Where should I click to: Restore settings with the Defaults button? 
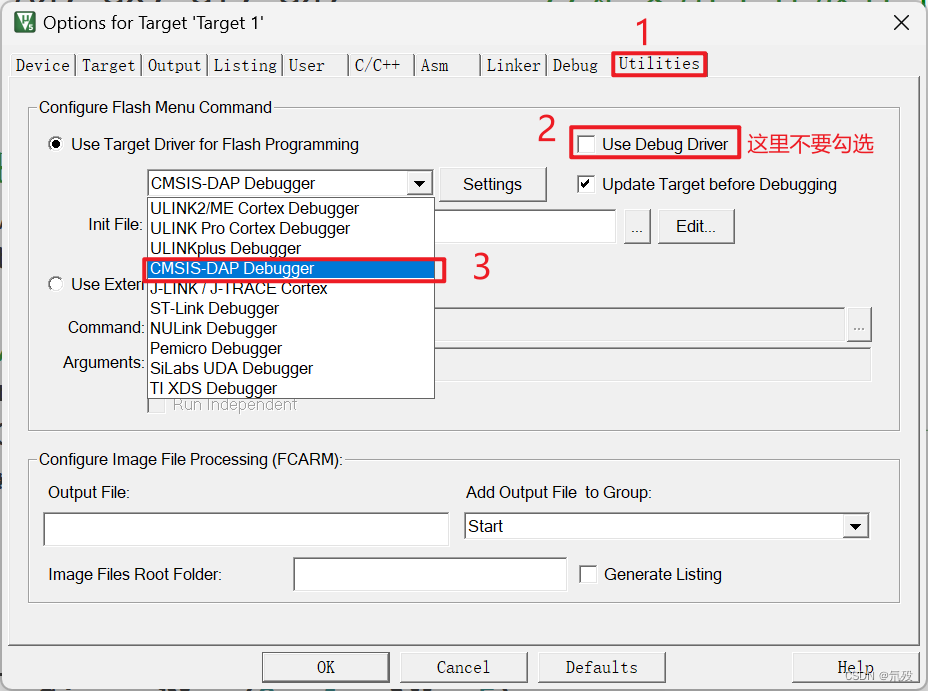point(601,667)
